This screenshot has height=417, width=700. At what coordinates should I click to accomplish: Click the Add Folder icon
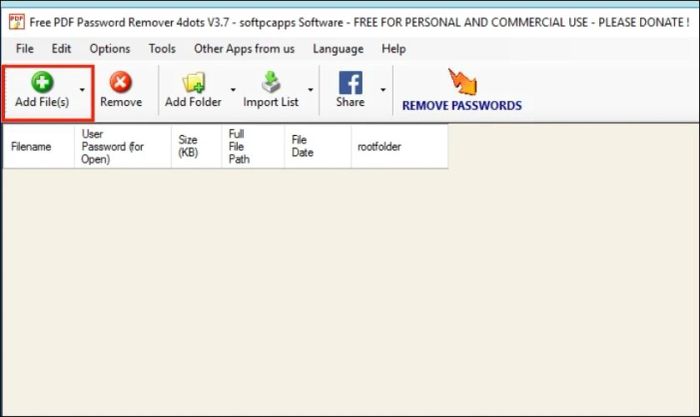click(193, 83)
